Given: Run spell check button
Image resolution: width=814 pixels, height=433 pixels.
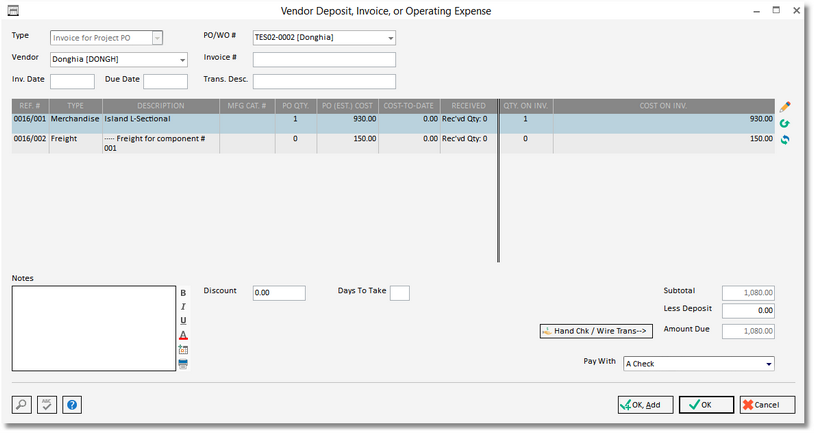Looking at the screenshot, I should tap(47, 404).
